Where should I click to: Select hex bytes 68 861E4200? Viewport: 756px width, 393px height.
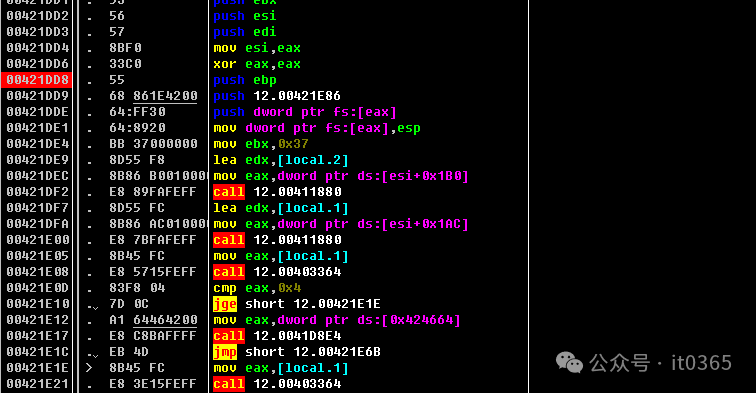pyautogui.click(x=153, y=95)
